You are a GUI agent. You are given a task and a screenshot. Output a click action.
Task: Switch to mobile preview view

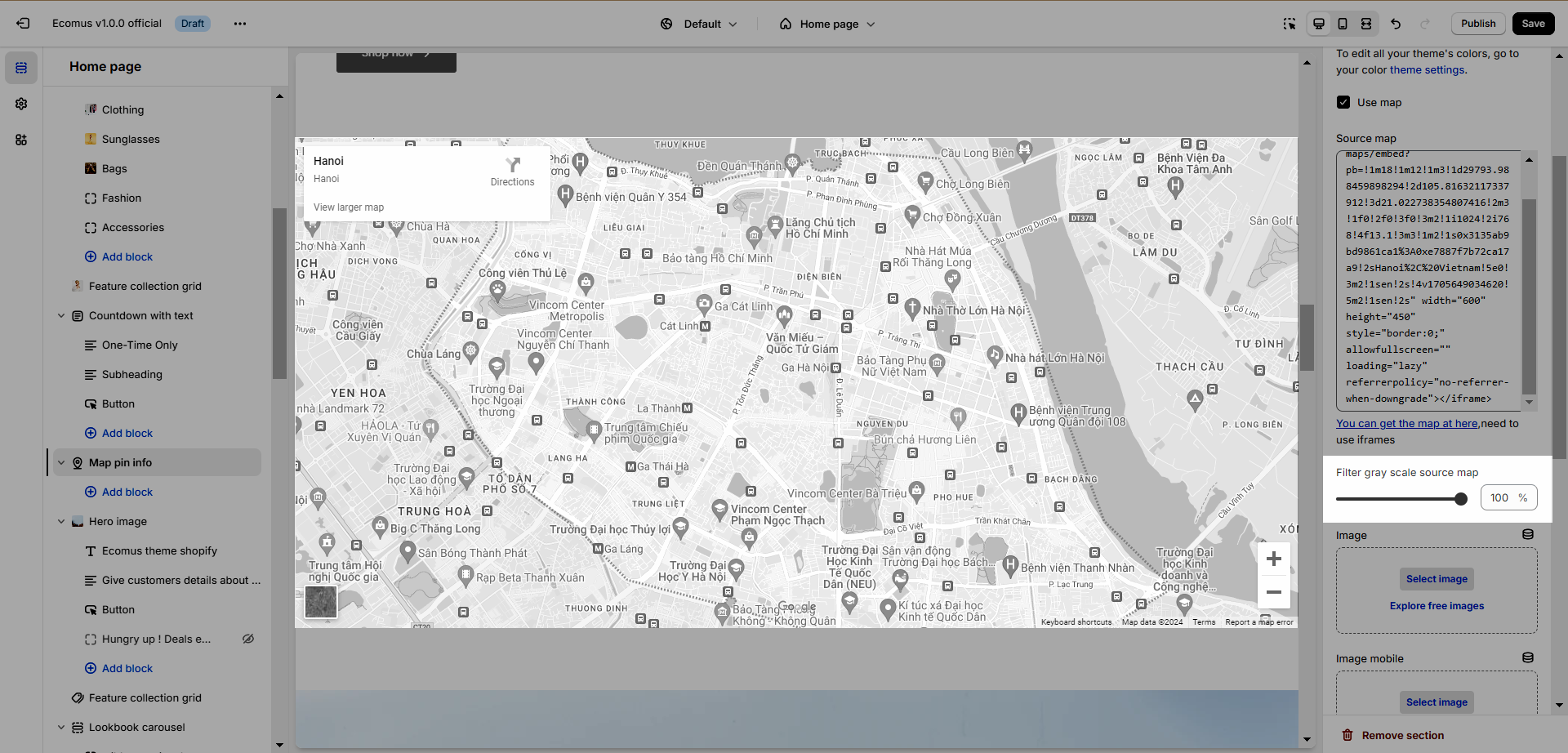1343,24
